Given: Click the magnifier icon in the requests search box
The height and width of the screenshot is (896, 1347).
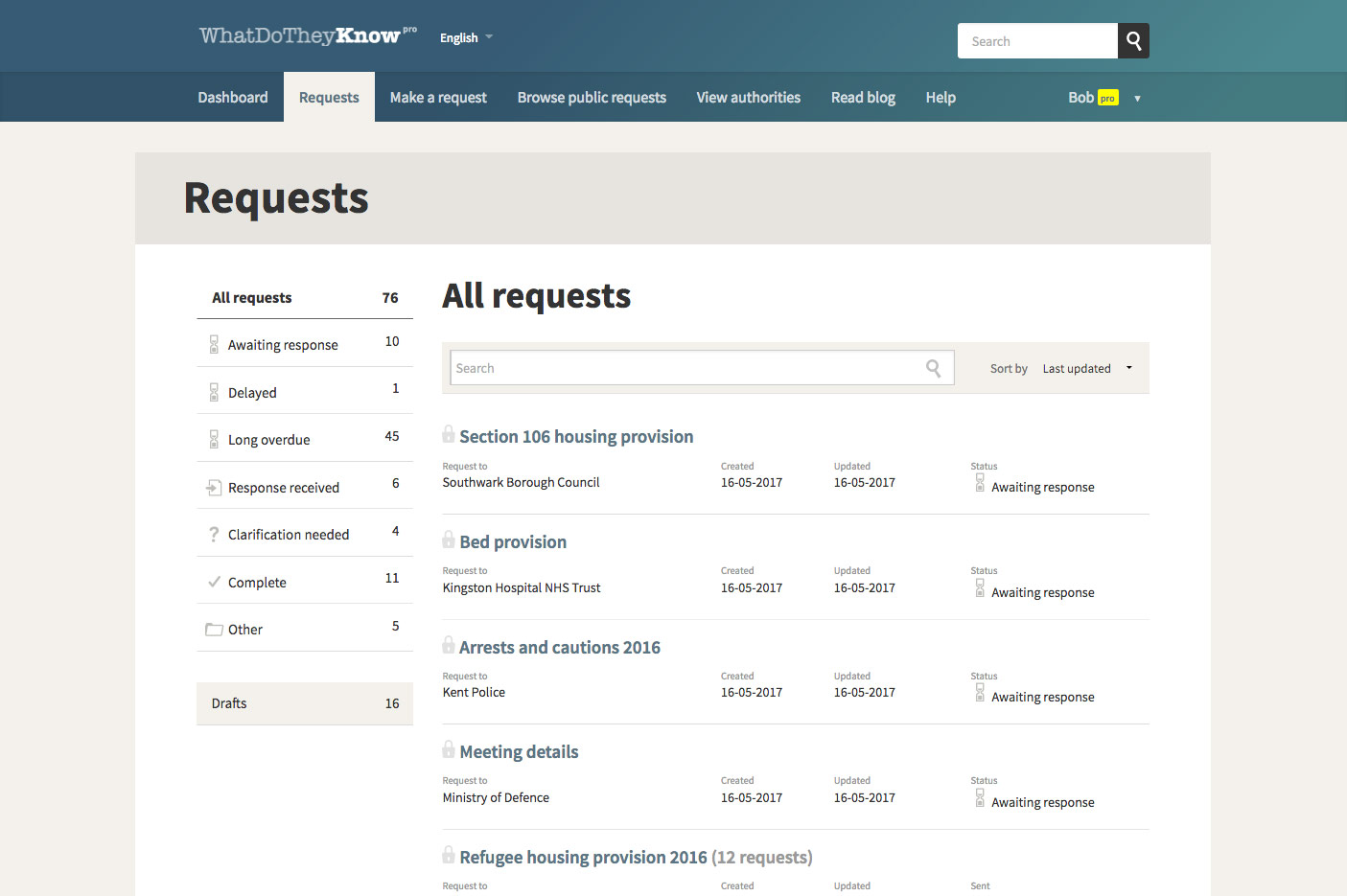Looking at the screenshot, I should [x=933, y=368].
